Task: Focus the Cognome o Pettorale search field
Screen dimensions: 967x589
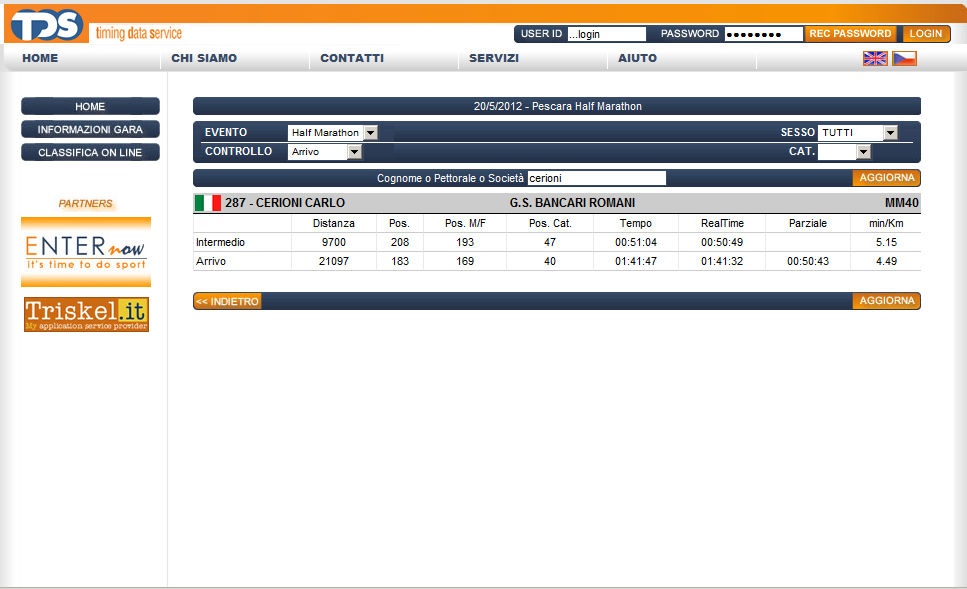Action: [x=596, y=178]
